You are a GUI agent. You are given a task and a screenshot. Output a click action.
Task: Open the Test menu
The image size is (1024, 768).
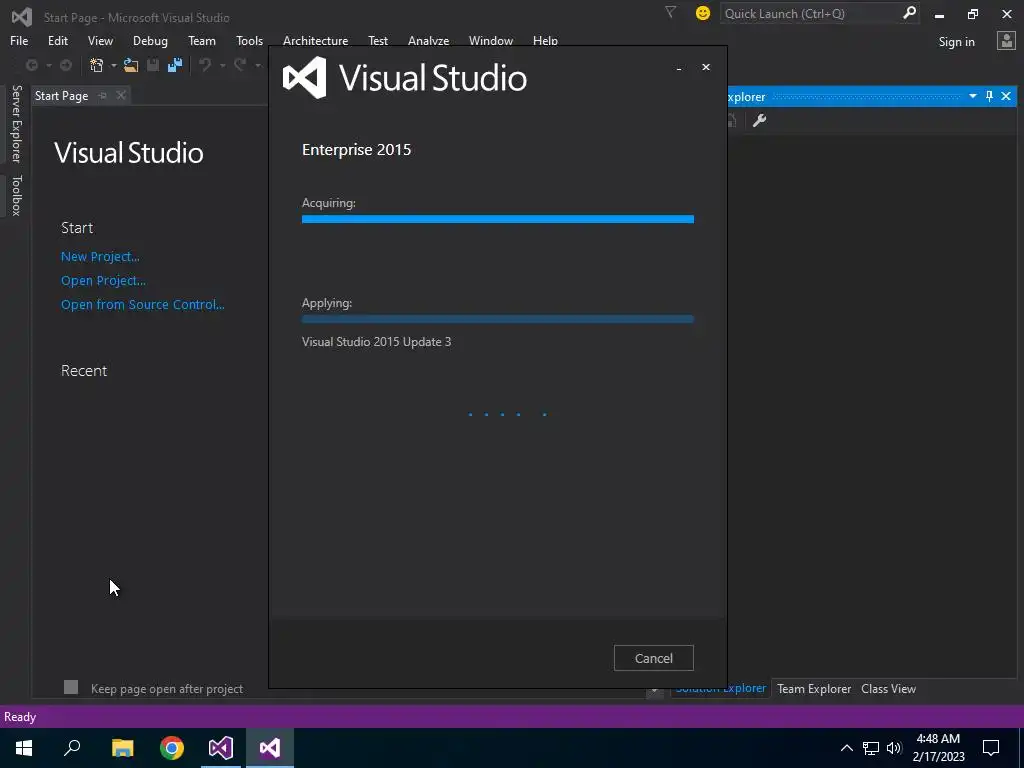377,40
